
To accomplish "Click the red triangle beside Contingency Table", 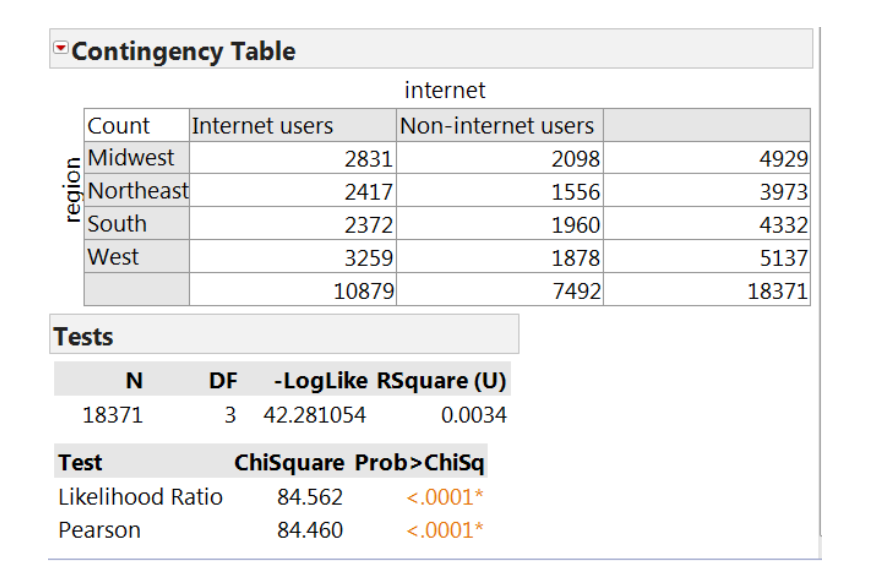I will click(60, 48).
